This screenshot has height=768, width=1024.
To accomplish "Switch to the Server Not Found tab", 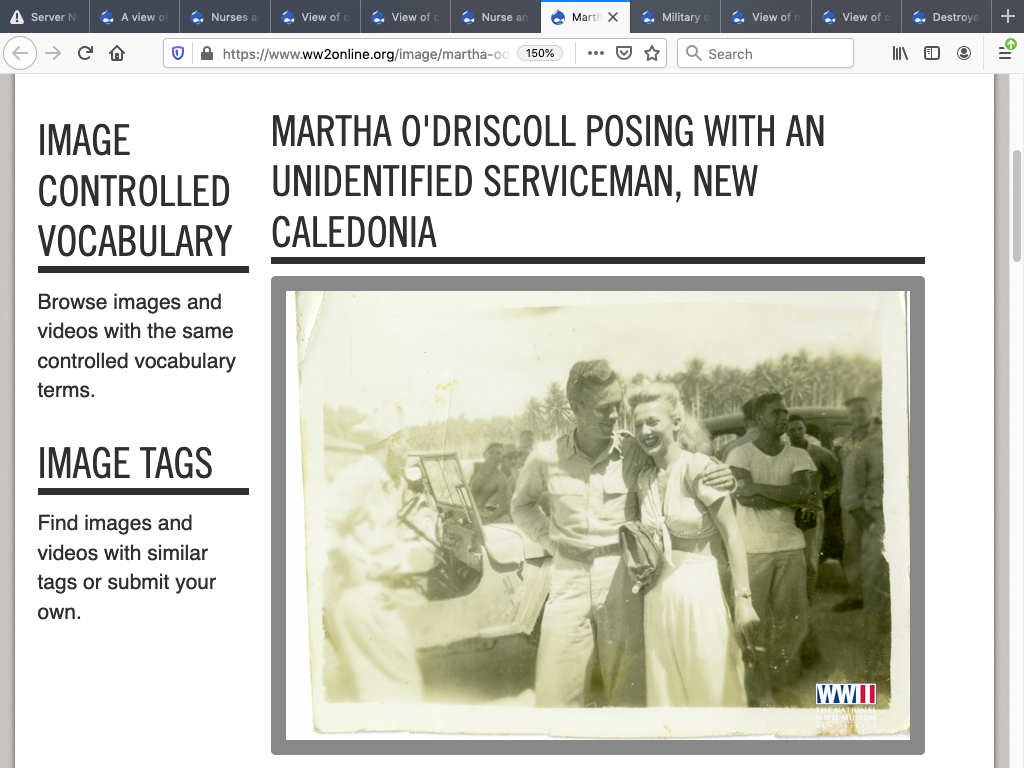I will point(45,17).
